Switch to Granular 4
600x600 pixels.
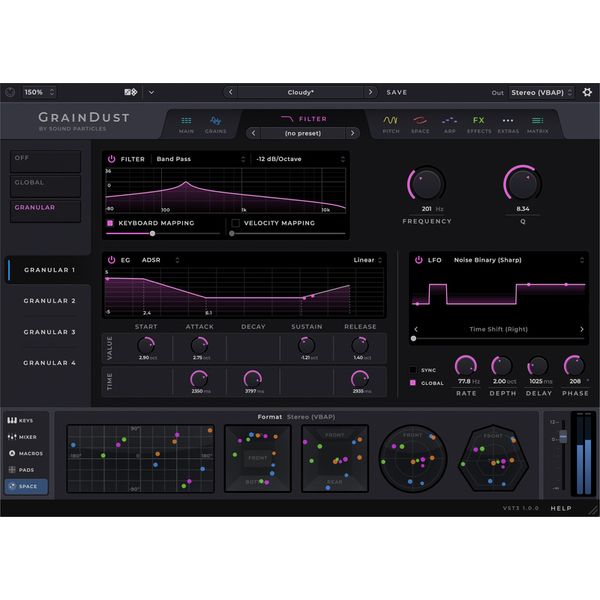(x=49, y=363)
